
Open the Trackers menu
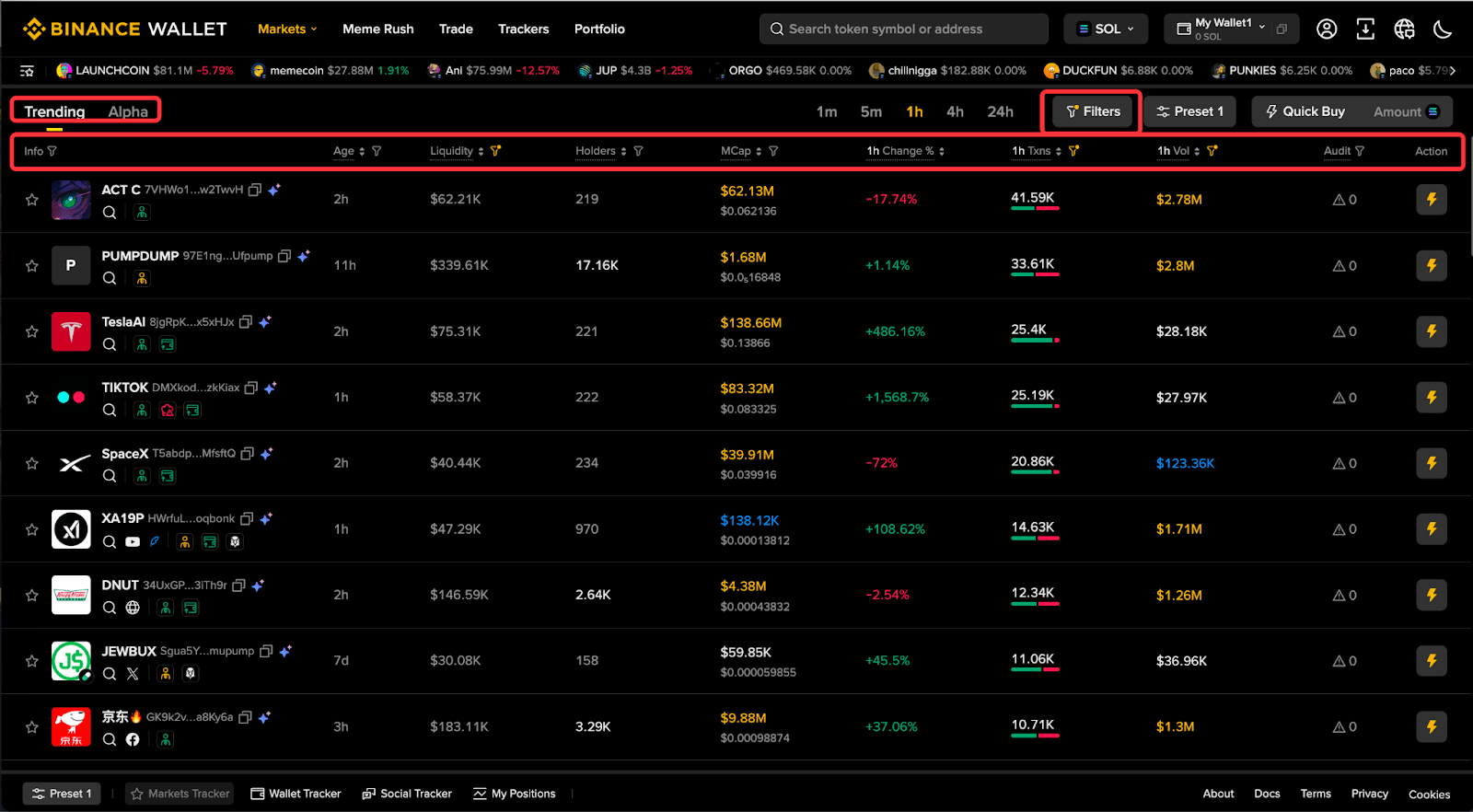point(524,29)
